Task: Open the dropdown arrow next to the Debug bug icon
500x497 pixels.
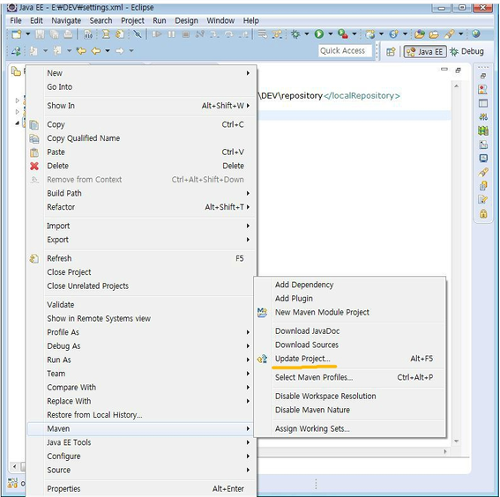Action: [307, 34]
